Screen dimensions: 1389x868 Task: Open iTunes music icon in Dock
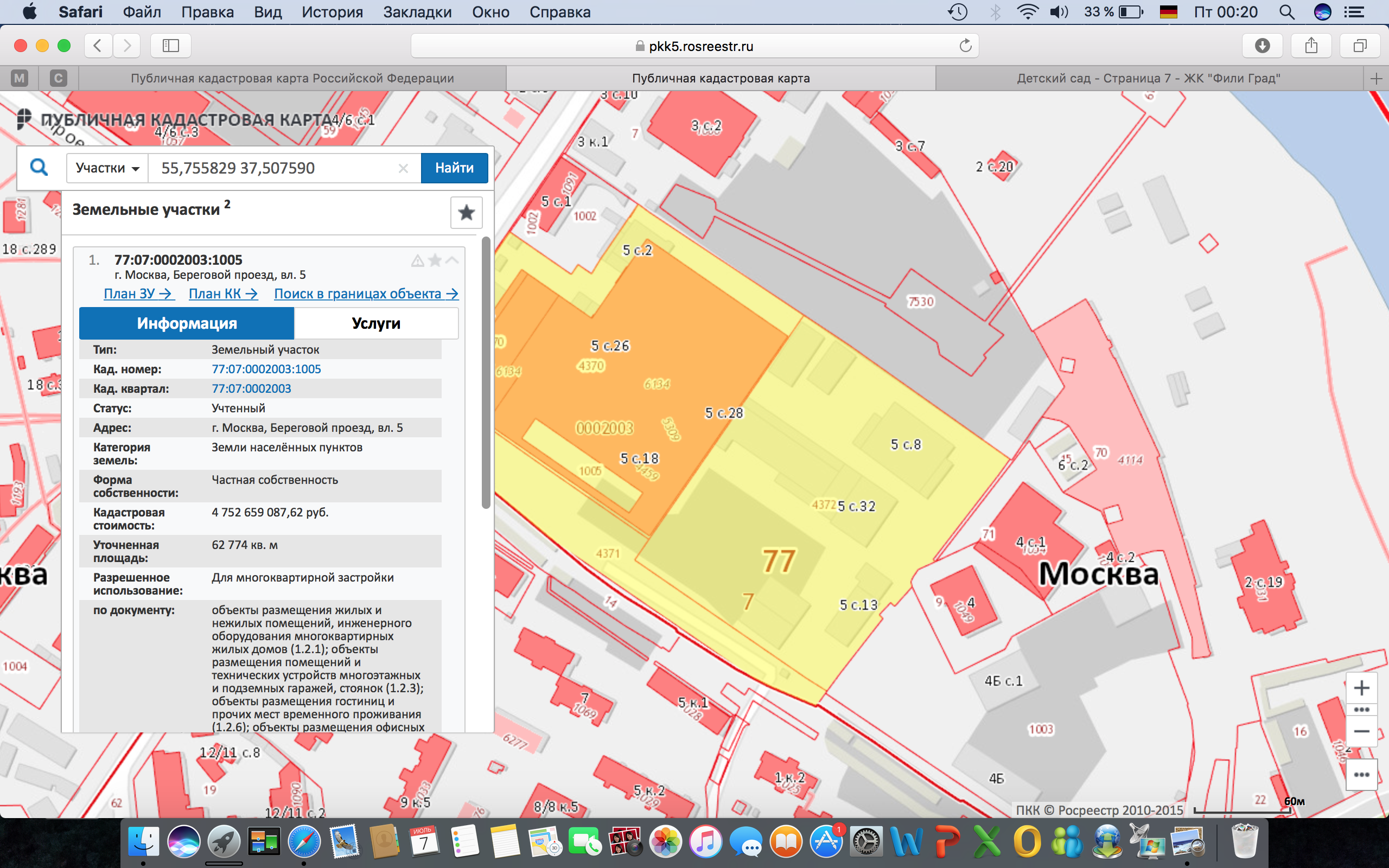tap(705, 842)
